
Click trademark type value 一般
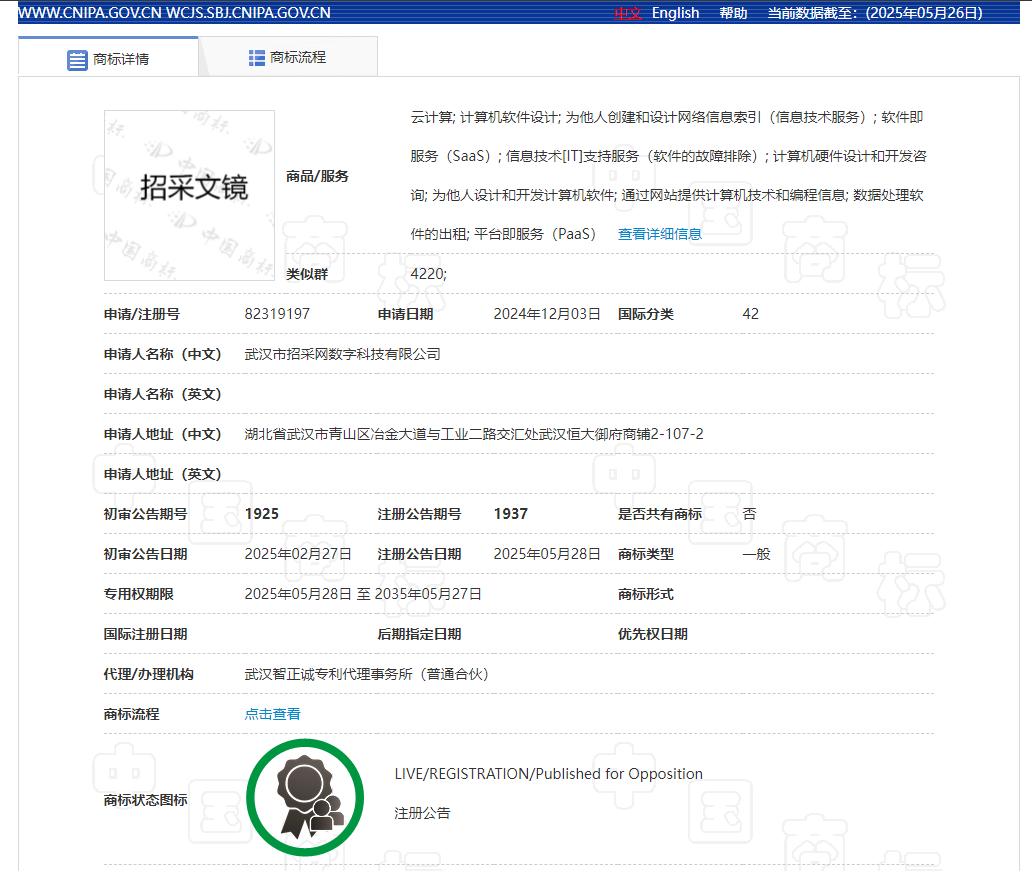(756, 554)
